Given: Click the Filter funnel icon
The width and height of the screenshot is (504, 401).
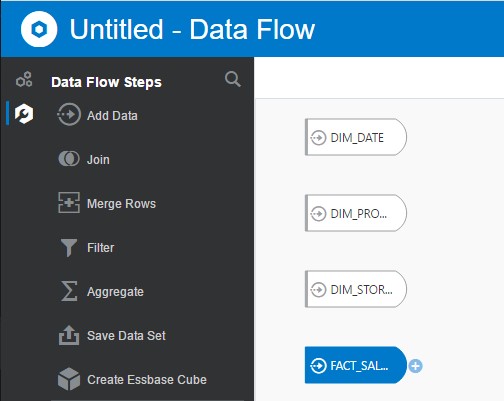Looking at the screenshot, I should (69, 247).
